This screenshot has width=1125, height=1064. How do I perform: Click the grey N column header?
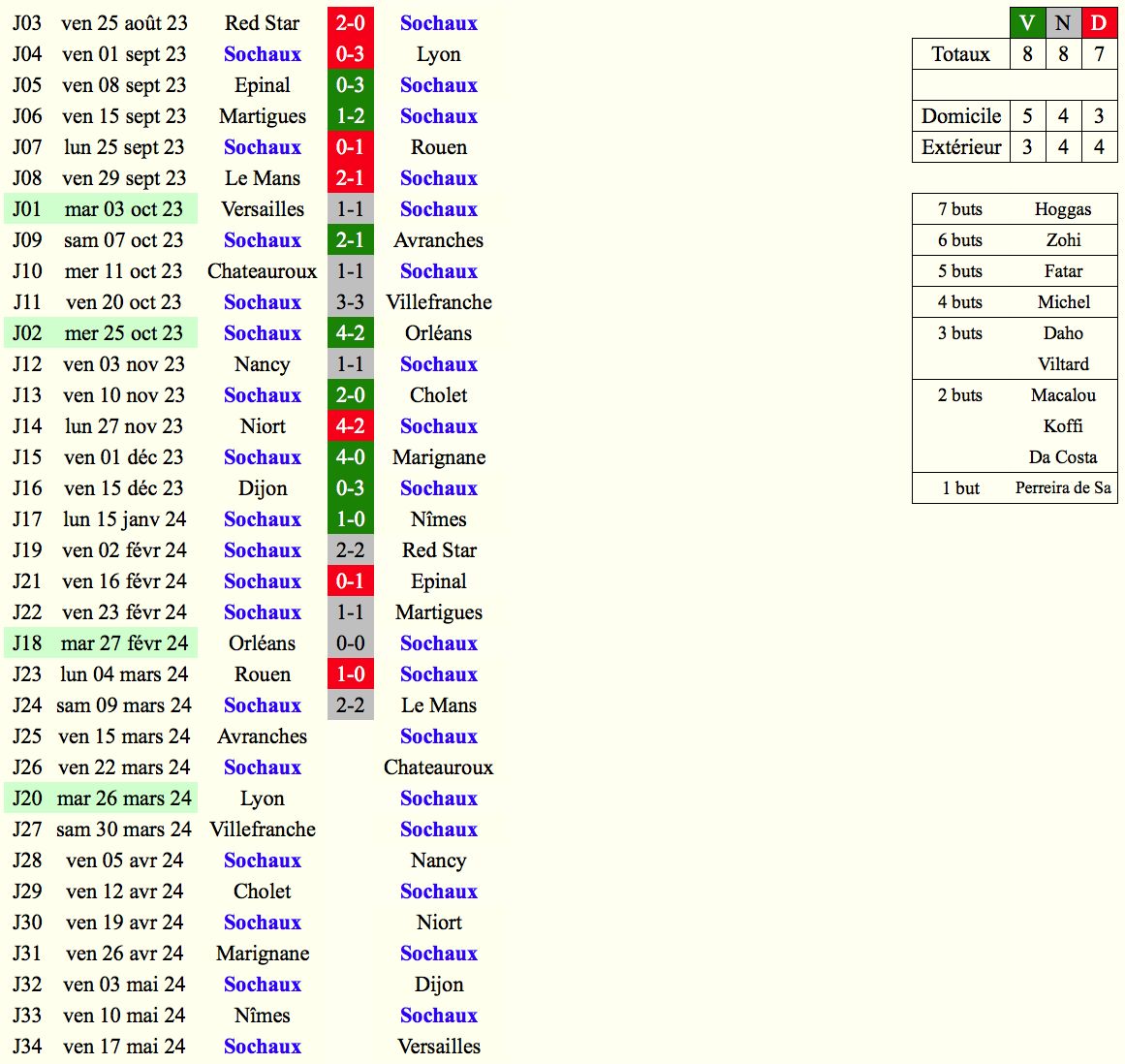(x=1063, y=23)
